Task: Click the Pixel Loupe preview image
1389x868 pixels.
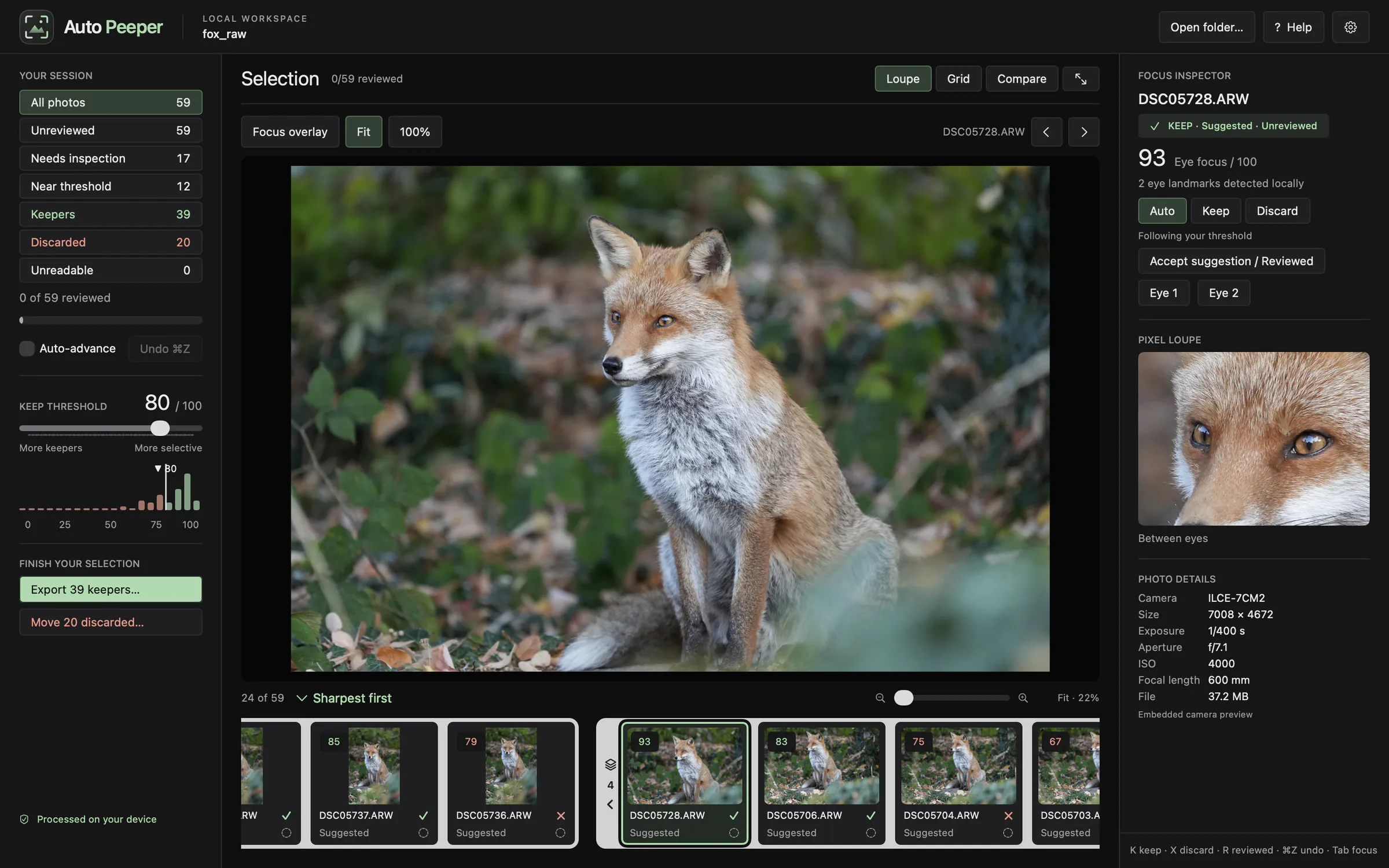Action: pyautogui.click(x=1254, y=439)
